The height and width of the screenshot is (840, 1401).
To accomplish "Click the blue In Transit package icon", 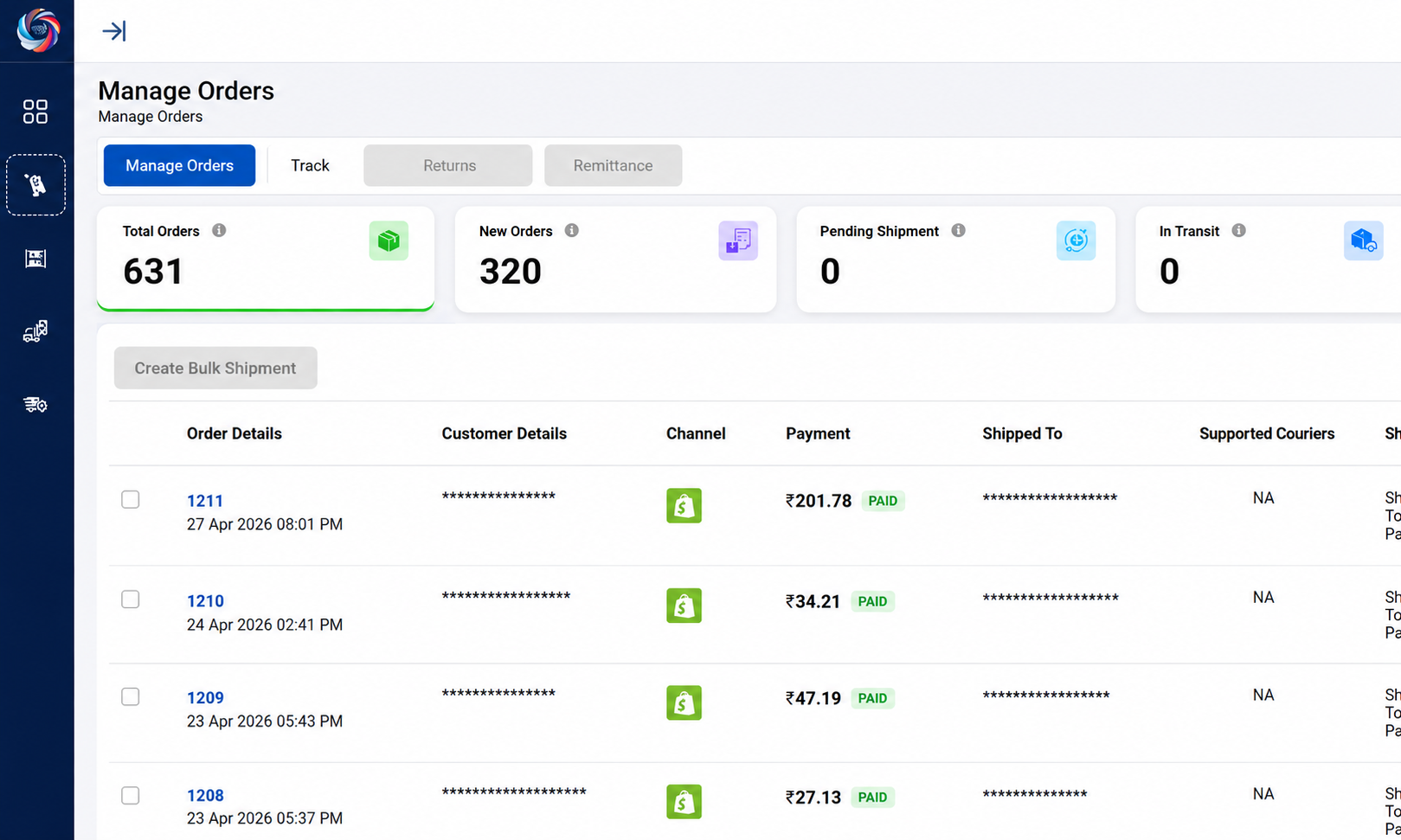I will pos(1363,240).
